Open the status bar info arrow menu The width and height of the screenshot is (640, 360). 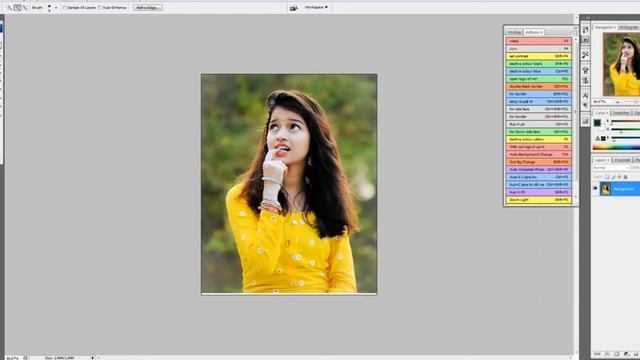[93, 358]
